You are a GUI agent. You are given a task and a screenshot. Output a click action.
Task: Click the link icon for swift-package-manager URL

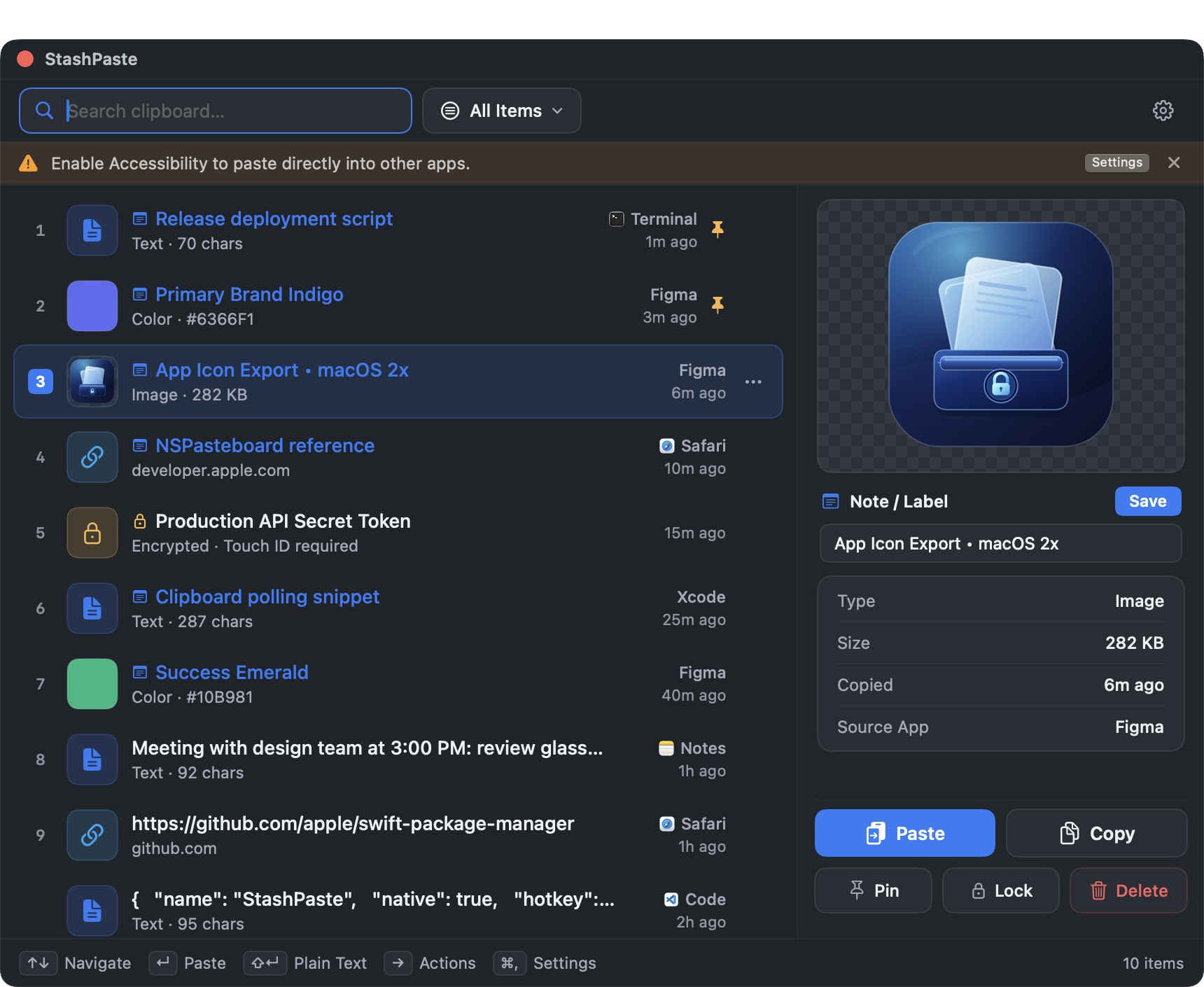pyautogui.click(x=92, y=835)
